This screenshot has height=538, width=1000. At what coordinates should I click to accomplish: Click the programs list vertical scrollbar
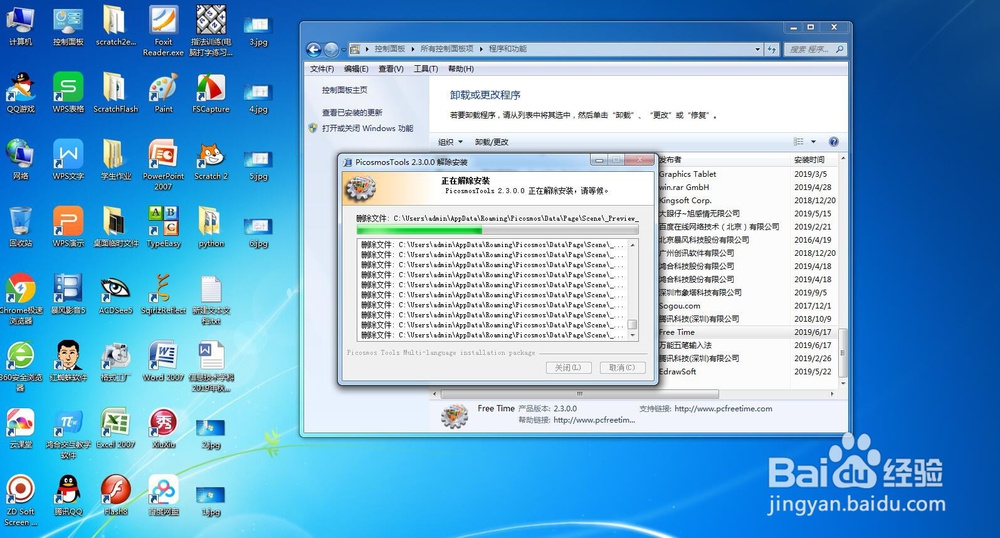pos(842,270)
